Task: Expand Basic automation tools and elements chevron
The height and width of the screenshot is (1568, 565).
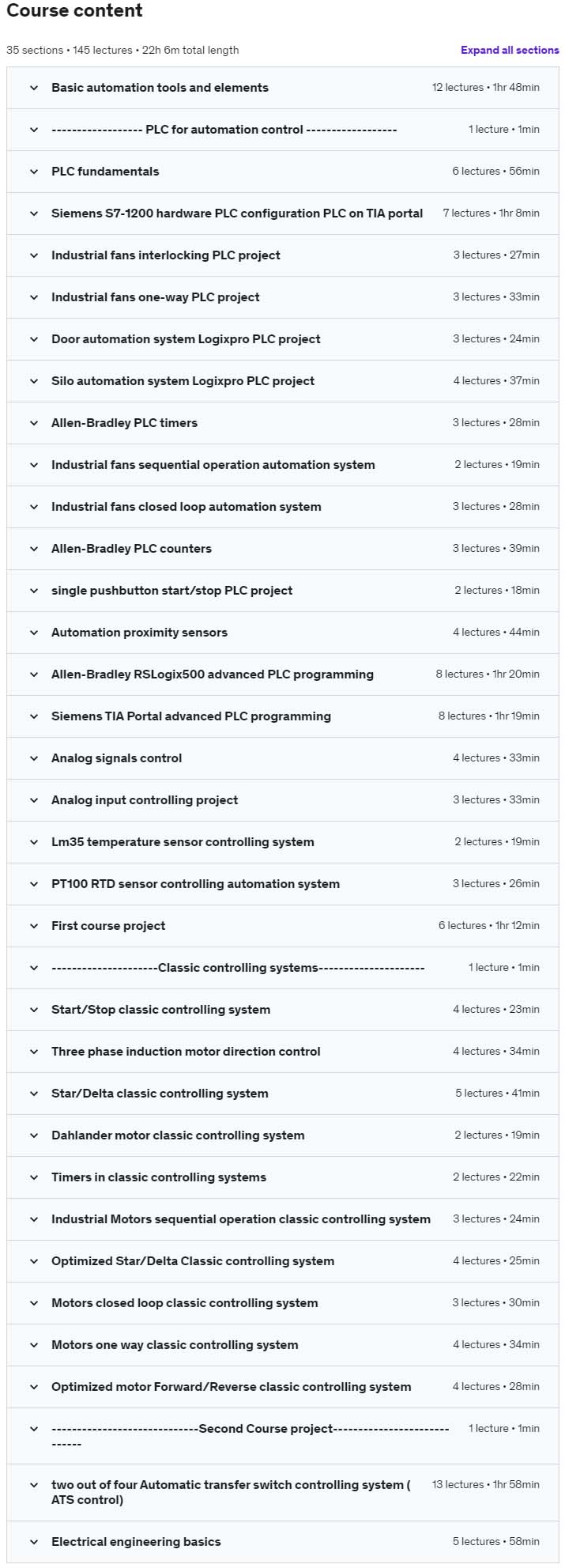Action: [x=34, y=88]
